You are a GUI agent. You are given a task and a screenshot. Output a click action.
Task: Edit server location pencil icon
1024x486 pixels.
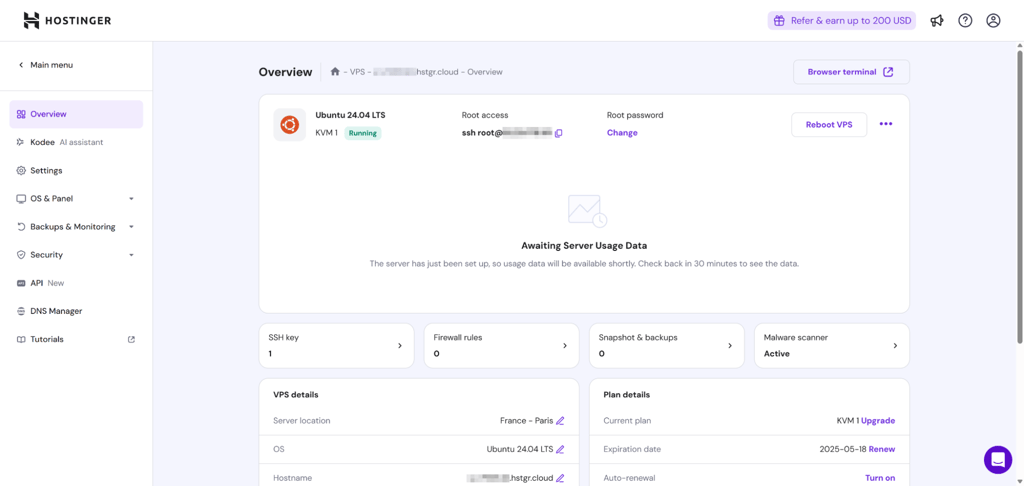(x=560, y=421)
